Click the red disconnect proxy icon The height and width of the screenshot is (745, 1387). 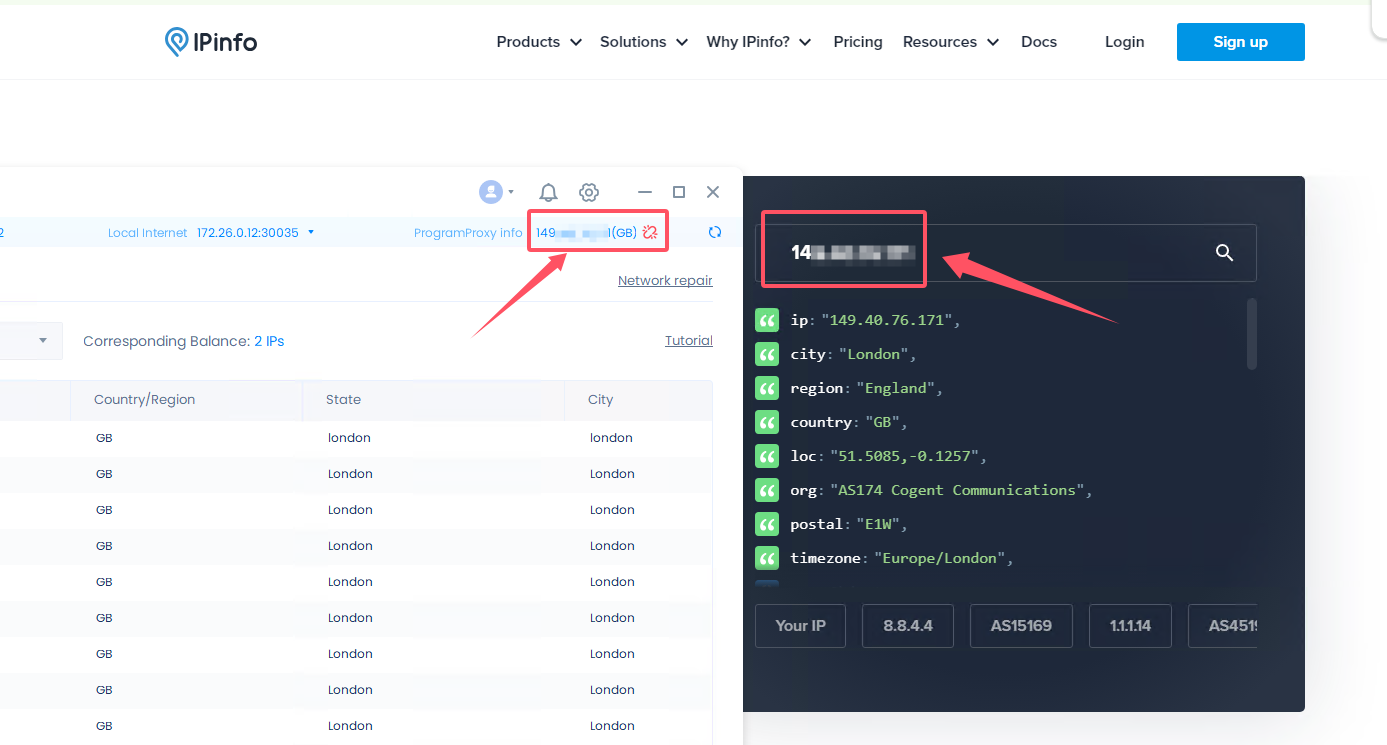coord(650,233)
